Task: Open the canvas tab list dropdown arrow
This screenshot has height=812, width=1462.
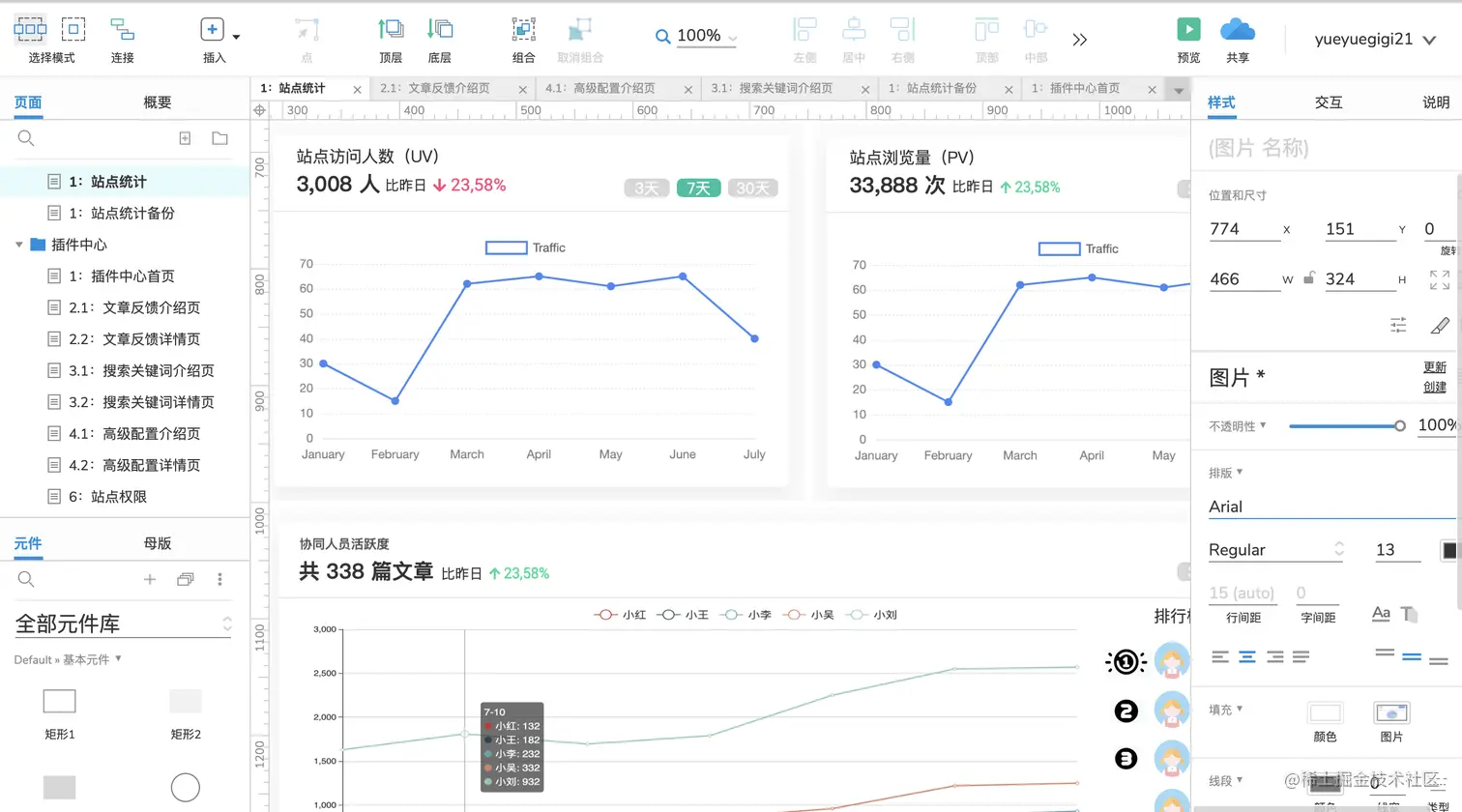Action: (1178, 90)
